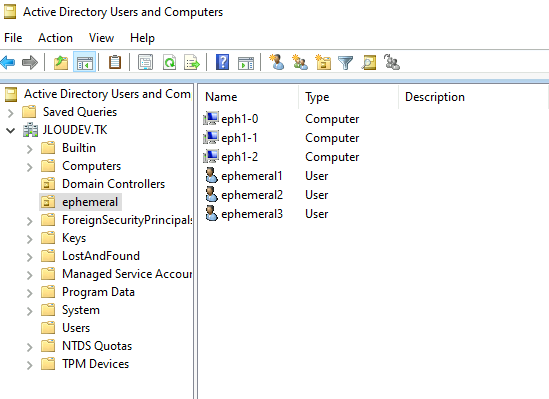This screenshot has height=399, width=549.
Task: Click the Filter options funnel icon
Action: [x=345, y=63]
